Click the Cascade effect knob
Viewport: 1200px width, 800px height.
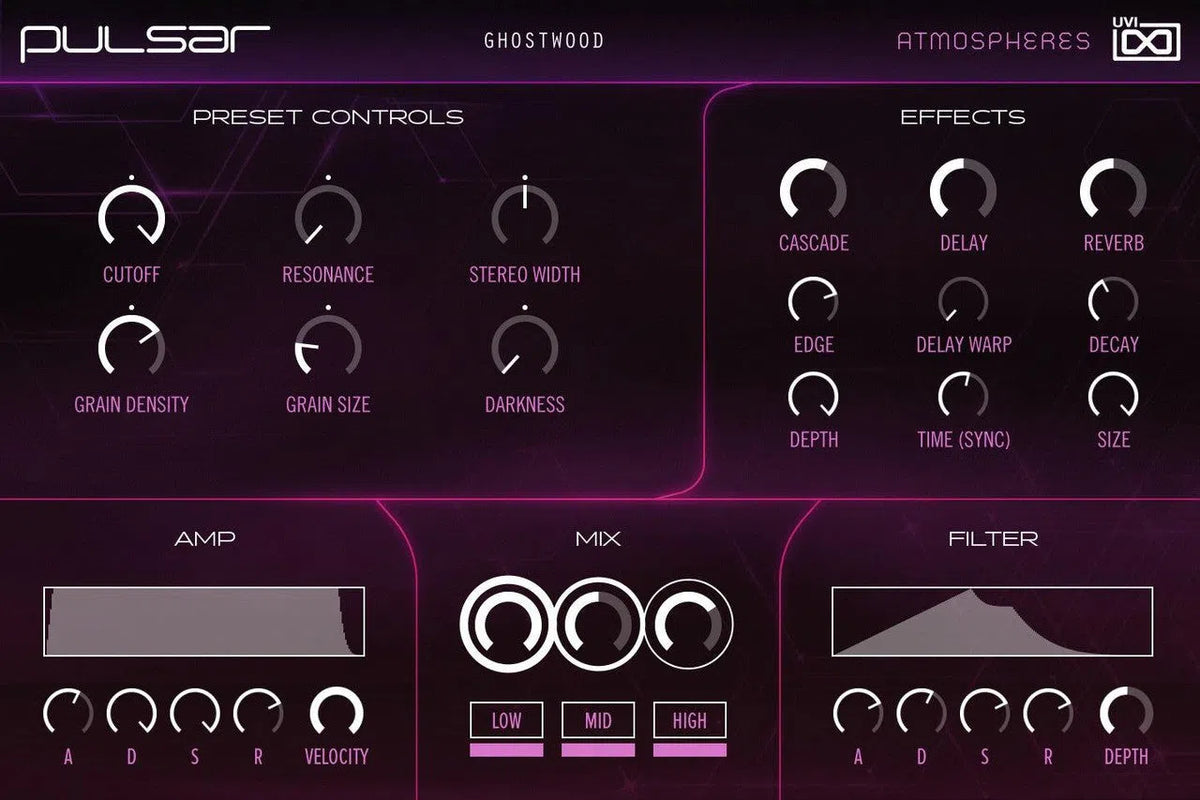[813, 190]
